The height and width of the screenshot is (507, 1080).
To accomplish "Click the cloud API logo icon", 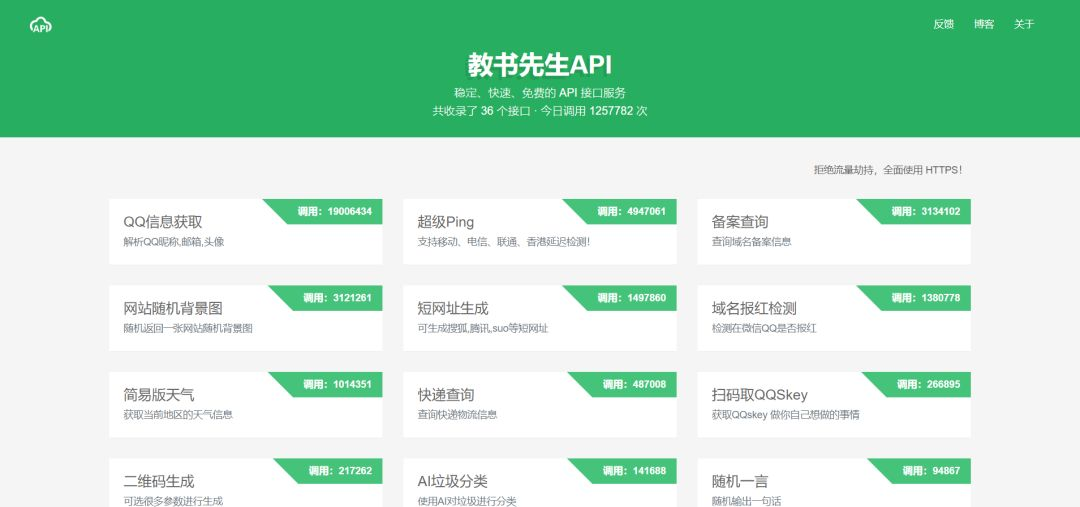I will [x=41, y=25].
